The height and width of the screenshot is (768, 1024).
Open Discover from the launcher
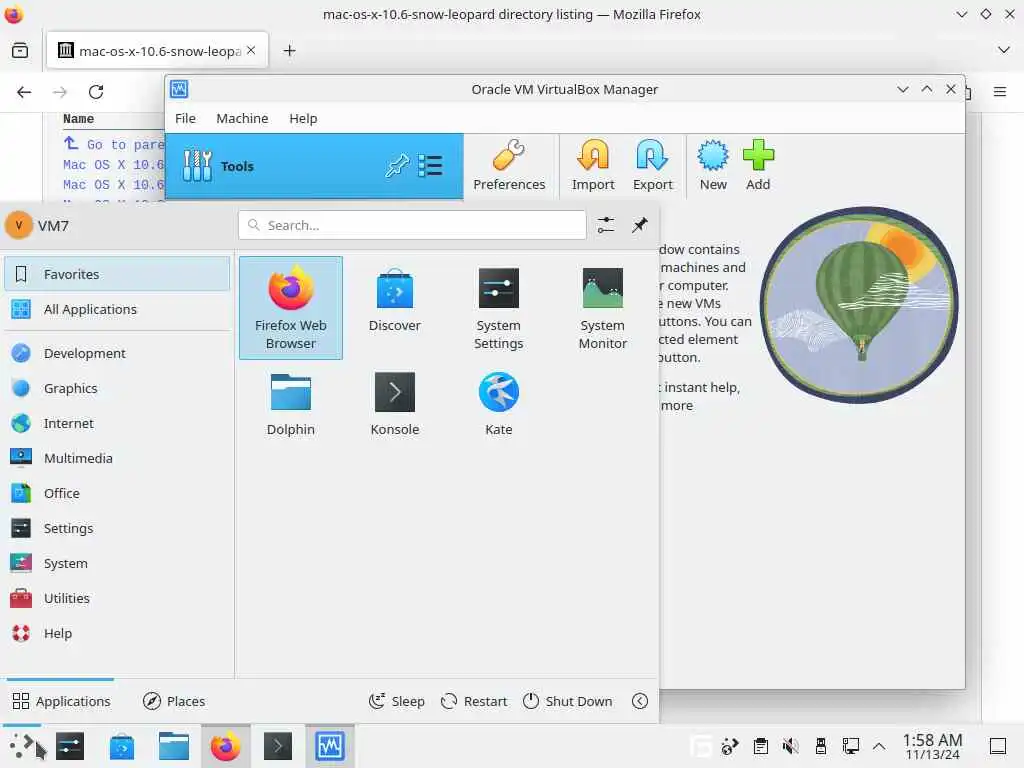point(394,300)
